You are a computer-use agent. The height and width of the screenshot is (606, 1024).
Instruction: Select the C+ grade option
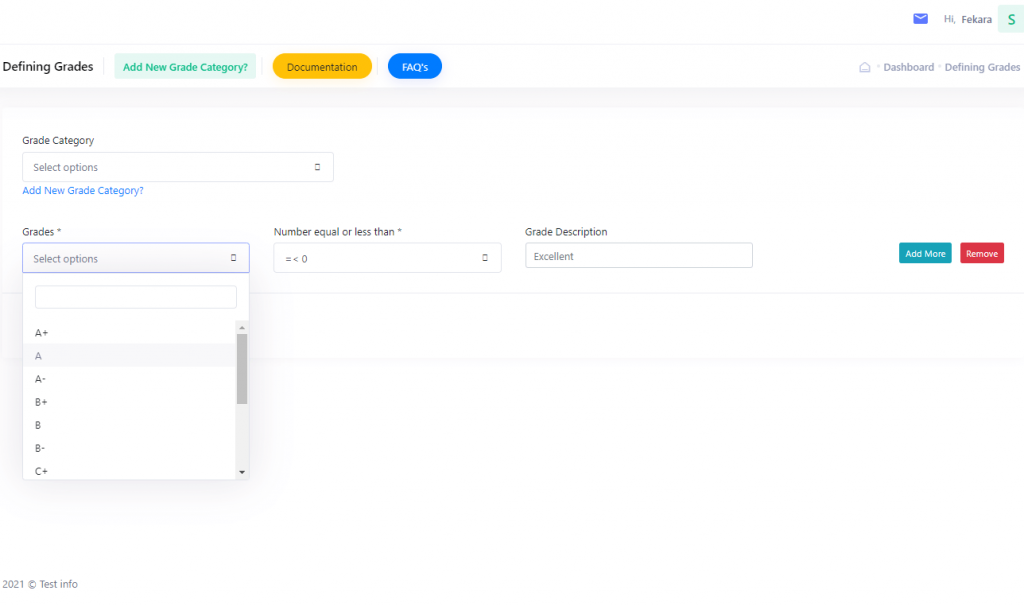tap(42, 470)
